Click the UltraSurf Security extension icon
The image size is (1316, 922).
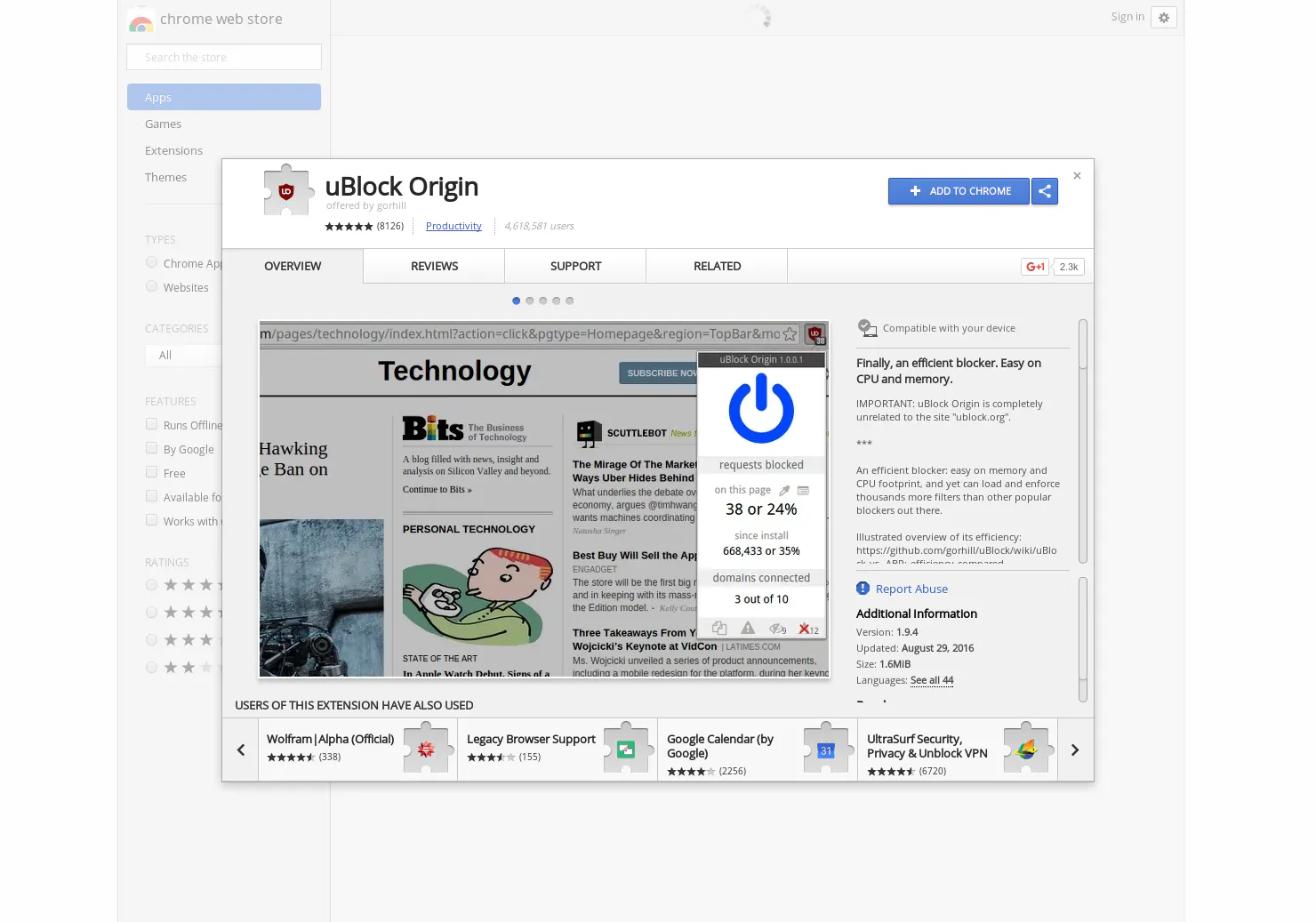tap(1027, 750)
